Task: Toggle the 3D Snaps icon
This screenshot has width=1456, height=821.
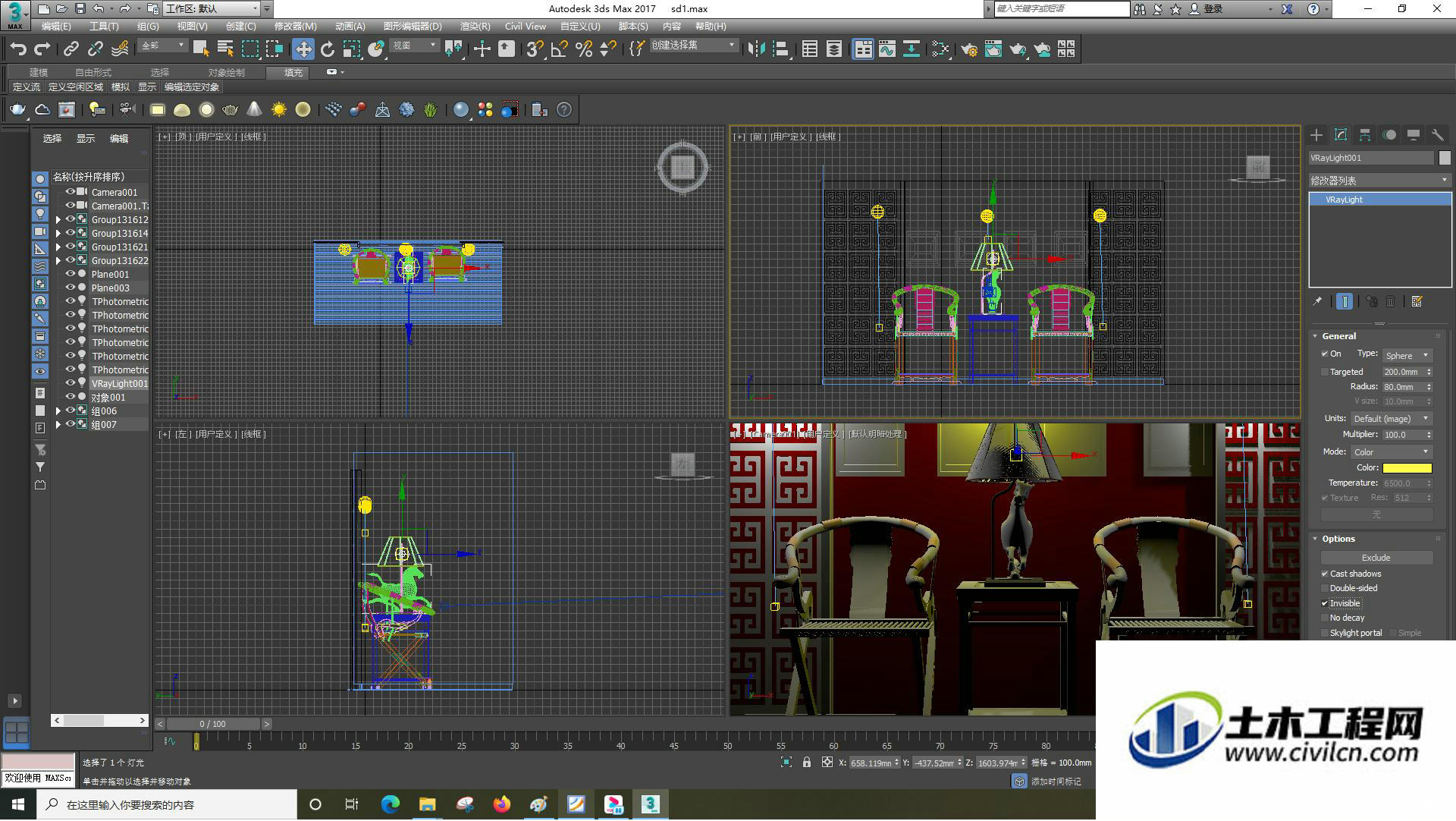Action: 534,49
